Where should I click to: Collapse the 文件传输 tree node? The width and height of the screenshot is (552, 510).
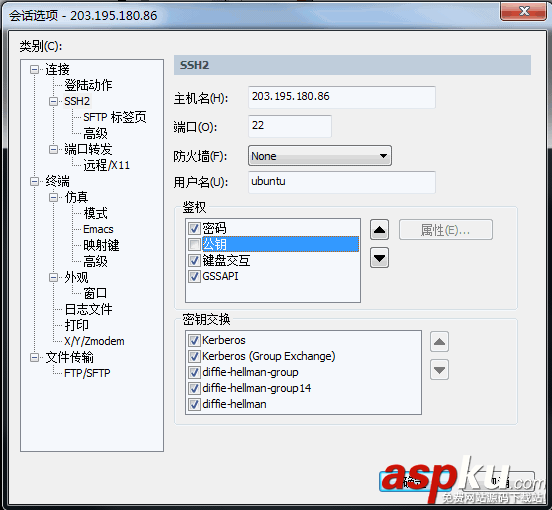(x=34, y=357)
